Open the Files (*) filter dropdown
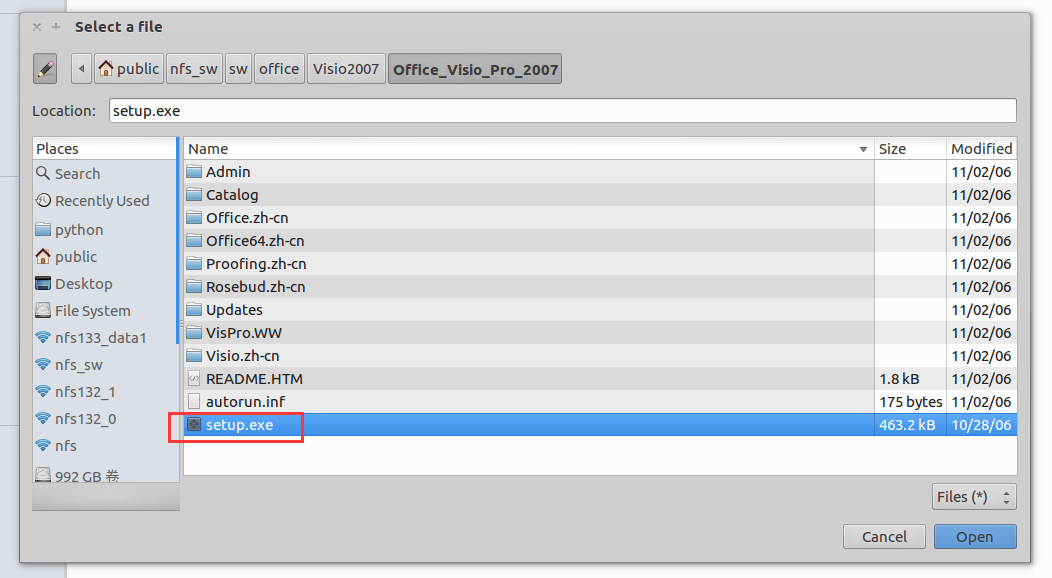Screen dimensions: 1052x578 (x=974, y=497)
